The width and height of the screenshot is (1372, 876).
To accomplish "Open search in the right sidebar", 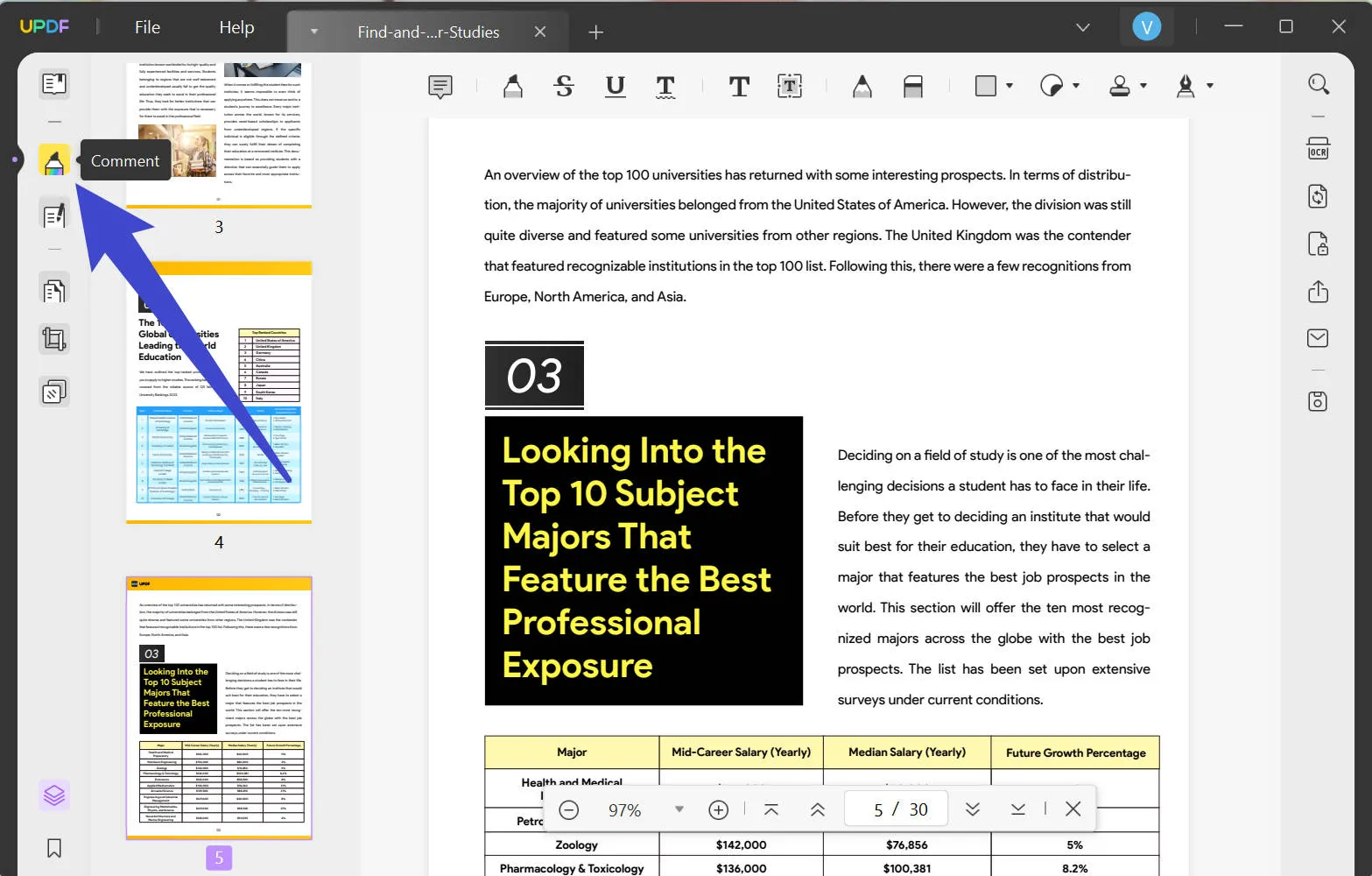I will tap(1318, 84).
